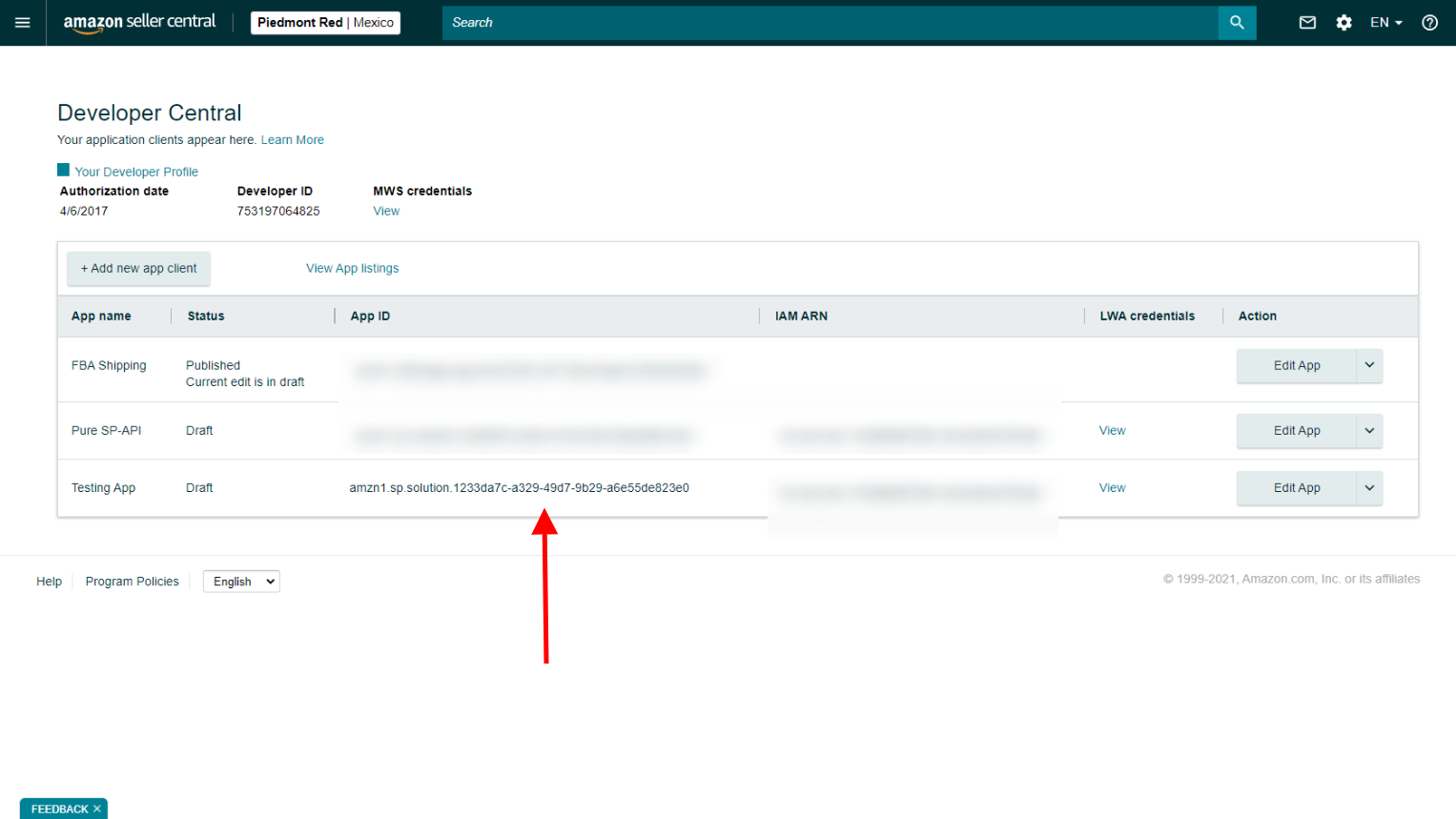The image size is (1456, 819).
Task: Click Draft status of Testing App
Action: pyautogui.click(x=199, y=488)
